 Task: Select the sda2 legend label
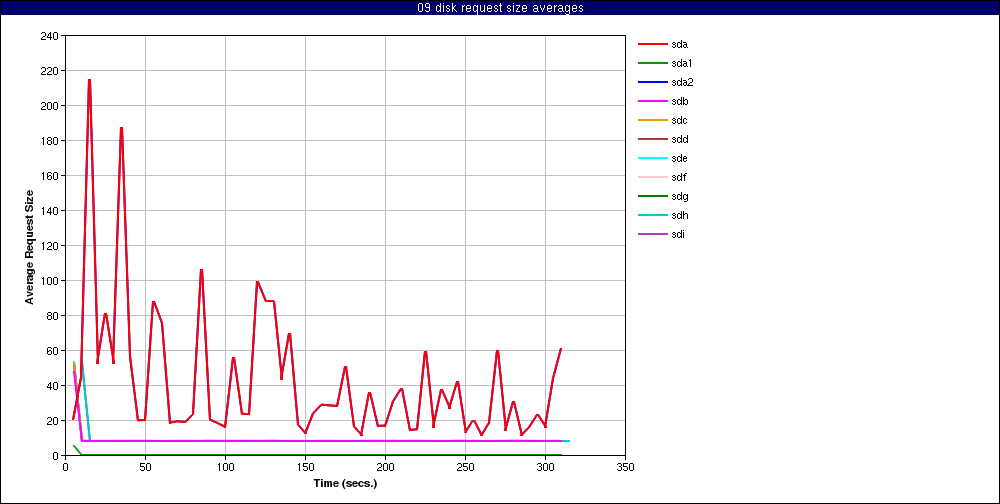pyautogui.click(x=682, y=82)
